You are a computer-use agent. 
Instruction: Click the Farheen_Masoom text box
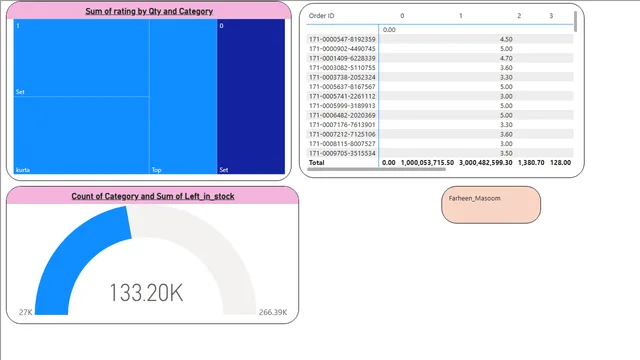[491, 205]
